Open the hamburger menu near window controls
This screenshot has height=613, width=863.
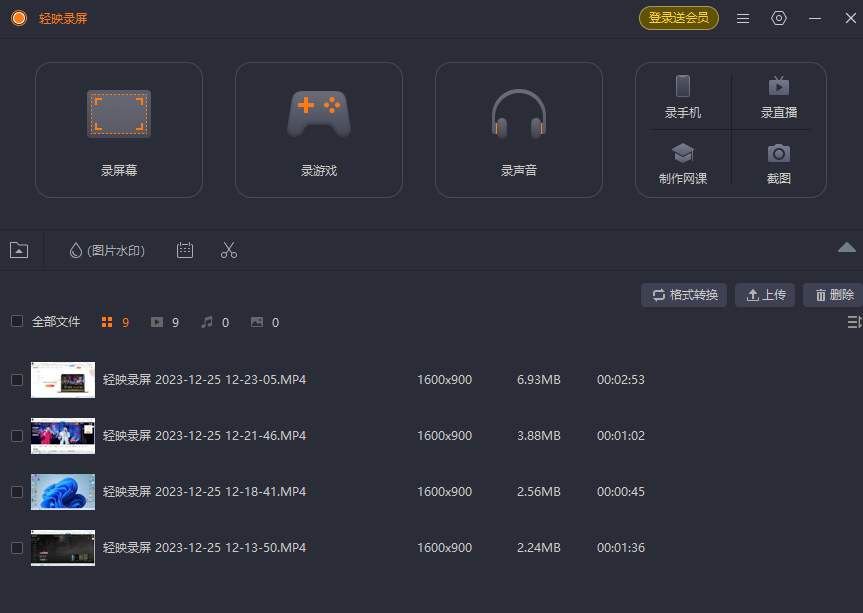pos(742,17)
